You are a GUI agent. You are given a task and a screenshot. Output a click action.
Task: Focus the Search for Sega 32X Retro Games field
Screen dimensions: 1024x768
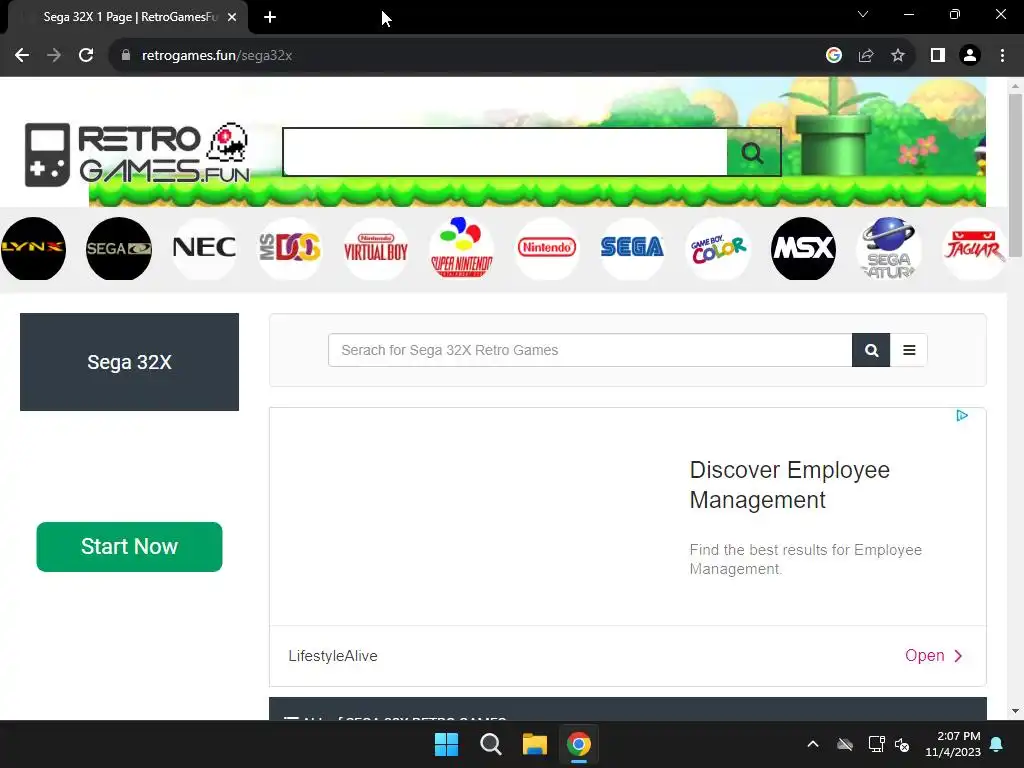[x=590, y=350]
